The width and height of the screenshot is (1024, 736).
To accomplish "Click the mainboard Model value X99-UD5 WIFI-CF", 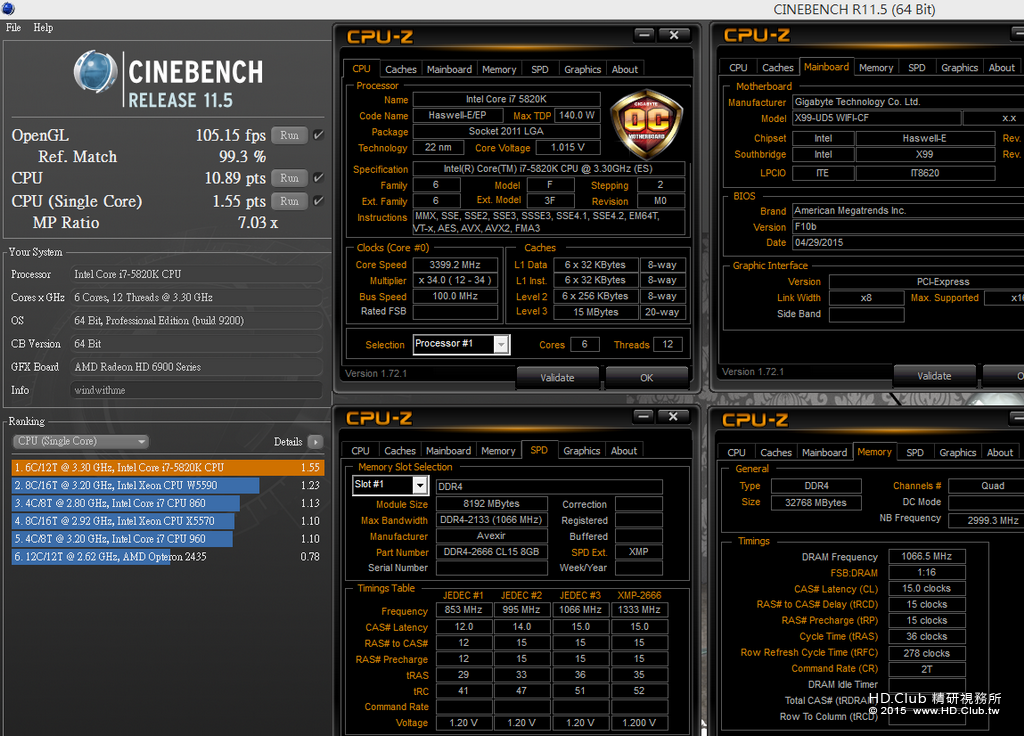I will [x=876, y=118].
